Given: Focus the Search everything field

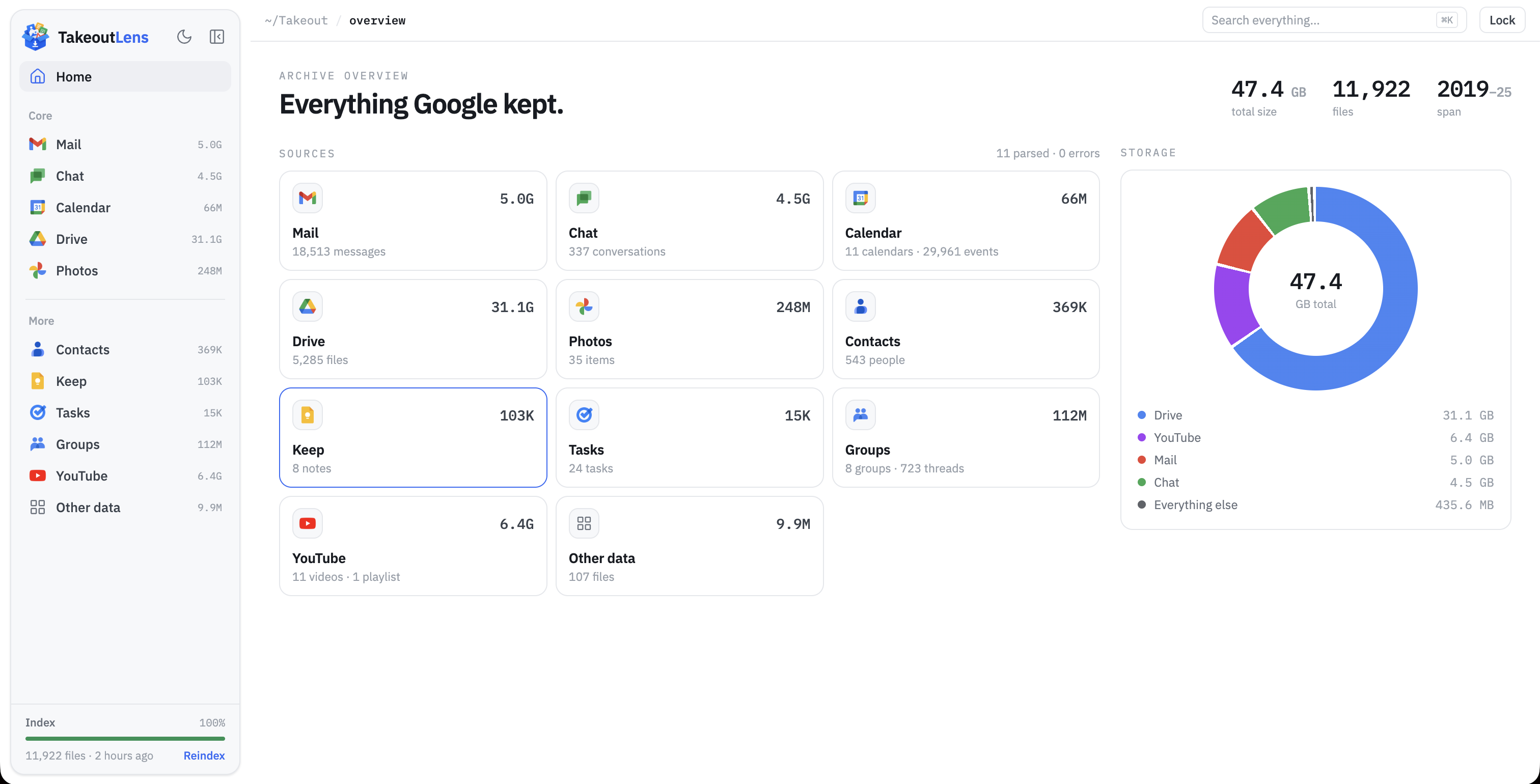Looking at the screenshot, I should click(x=1334, y=20).
